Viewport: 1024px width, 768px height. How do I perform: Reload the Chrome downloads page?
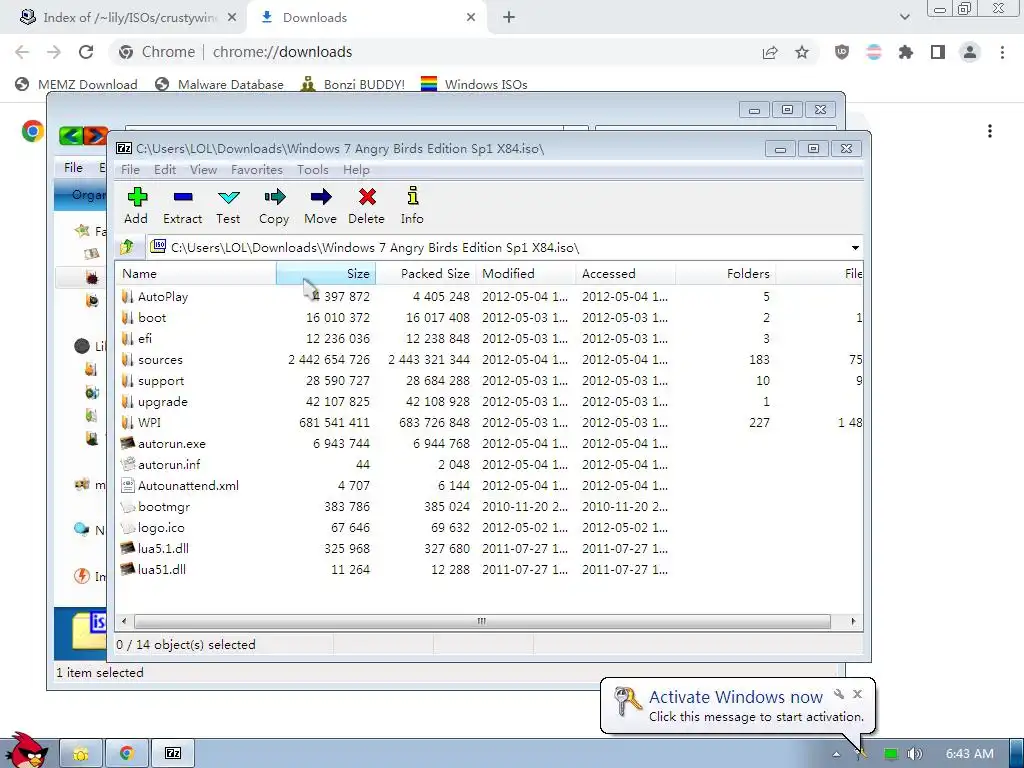click(86, 52)
